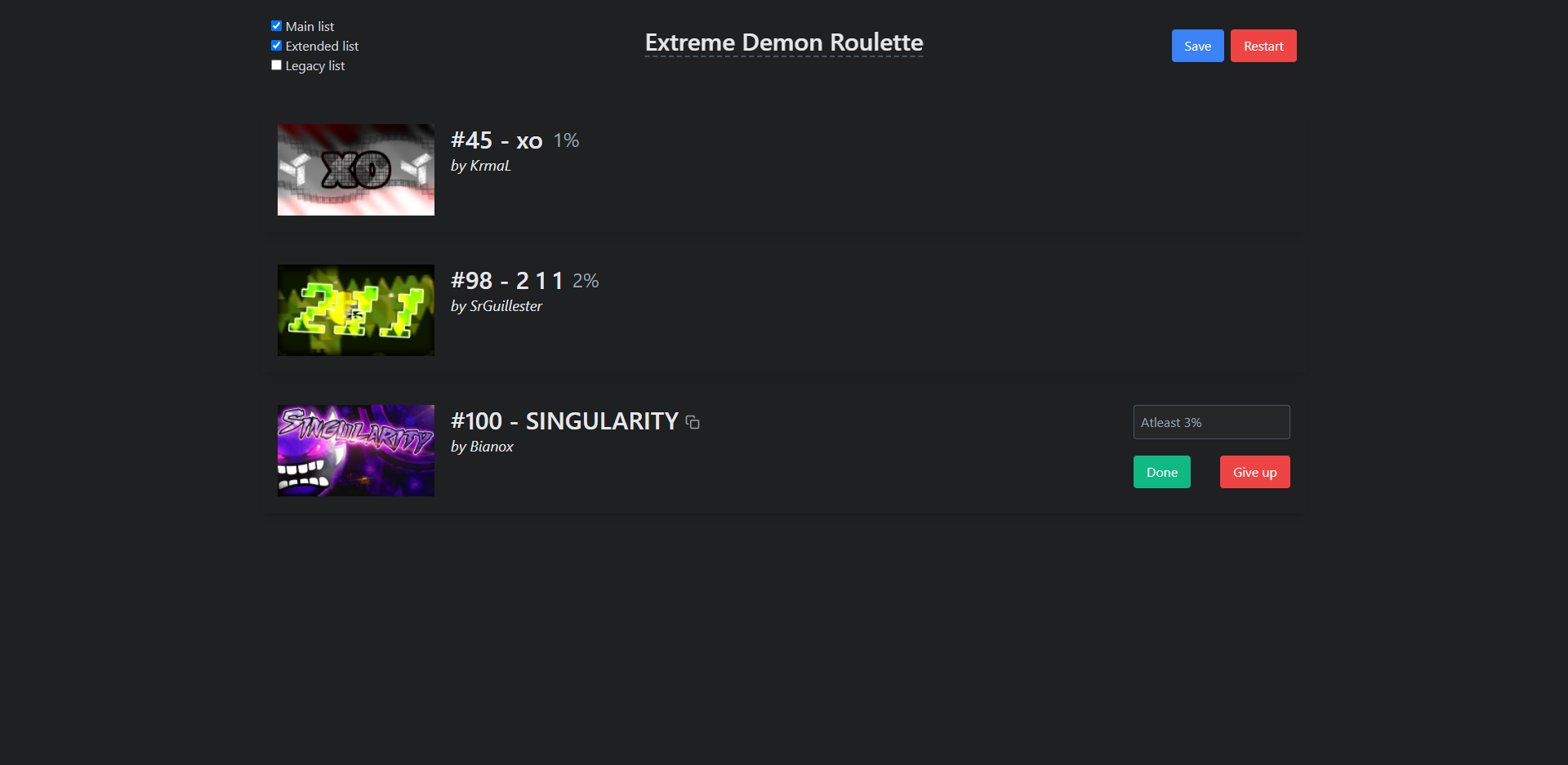The height and width of the screenshot is (765, 1568).
Task: Open the SINGULARITY level thumbnail
Action: pyautogui.click(x=356, y=451)
